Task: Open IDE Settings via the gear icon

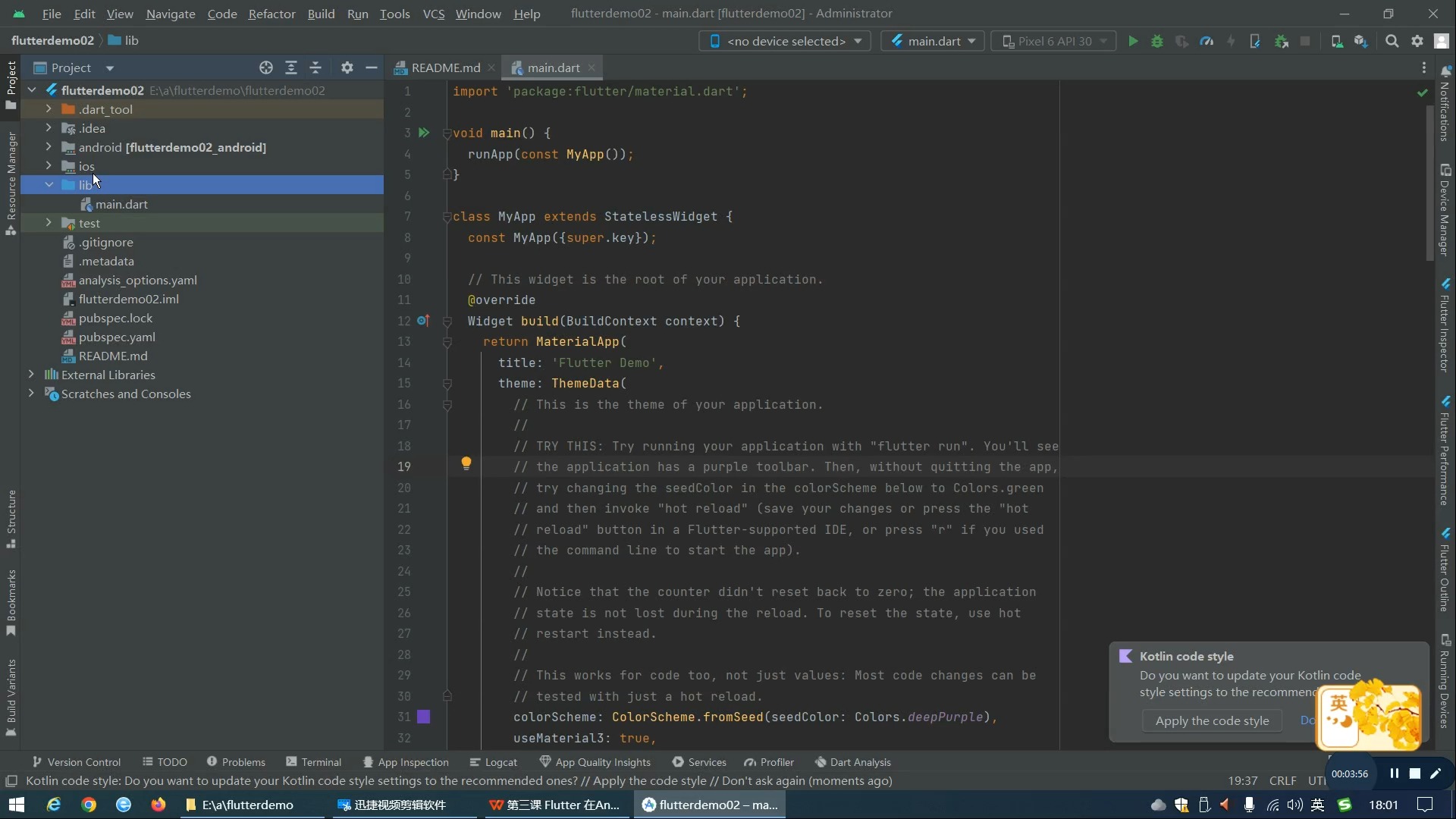Action: [x=1417, y=41]
